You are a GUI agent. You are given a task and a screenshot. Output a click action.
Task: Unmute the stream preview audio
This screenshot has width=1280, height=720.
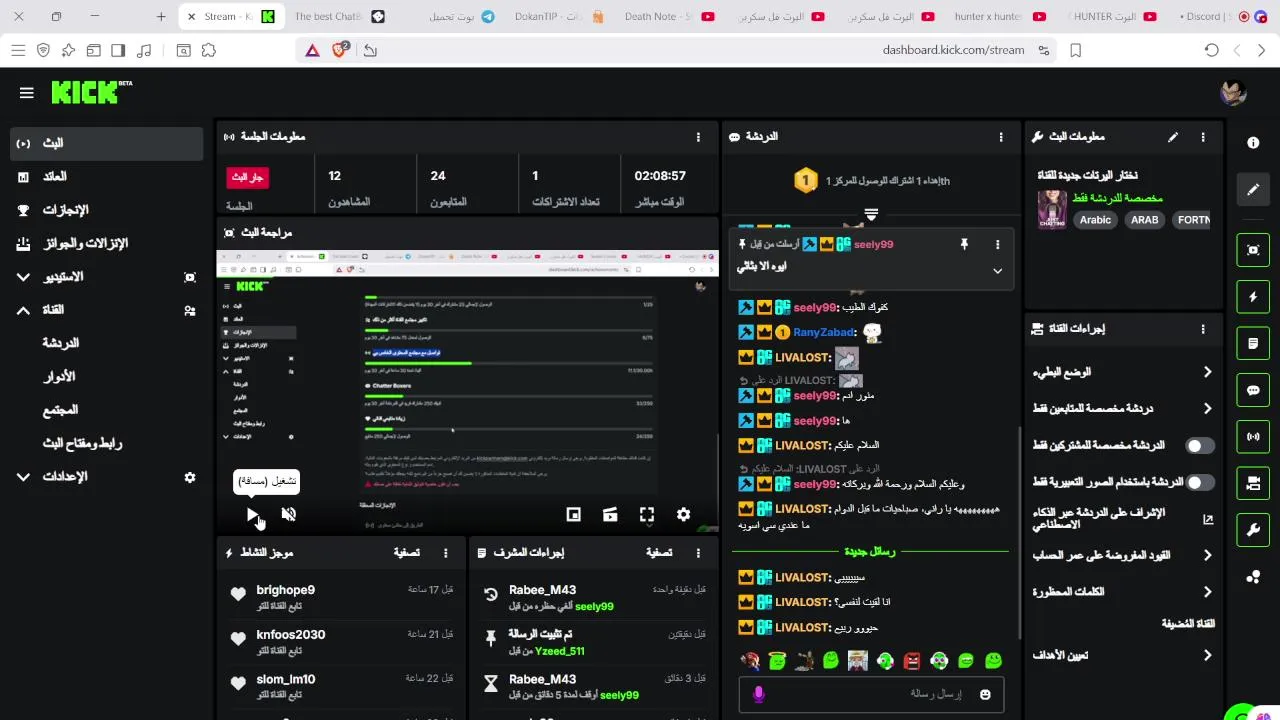(289, 514)
